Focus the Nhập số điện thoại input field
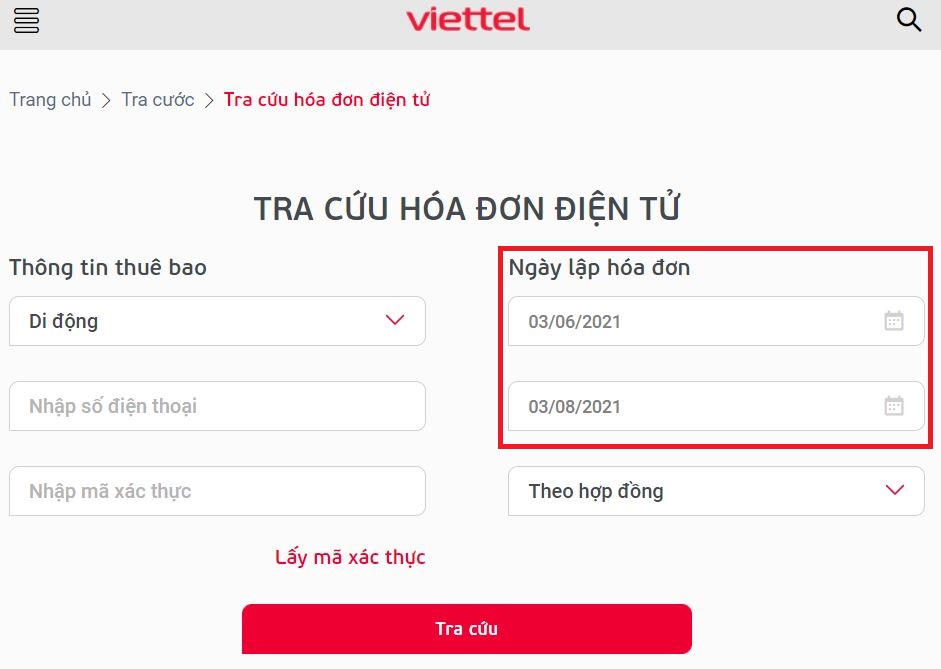The height and width of the screenshot is (669, 941). click(217, 406)
